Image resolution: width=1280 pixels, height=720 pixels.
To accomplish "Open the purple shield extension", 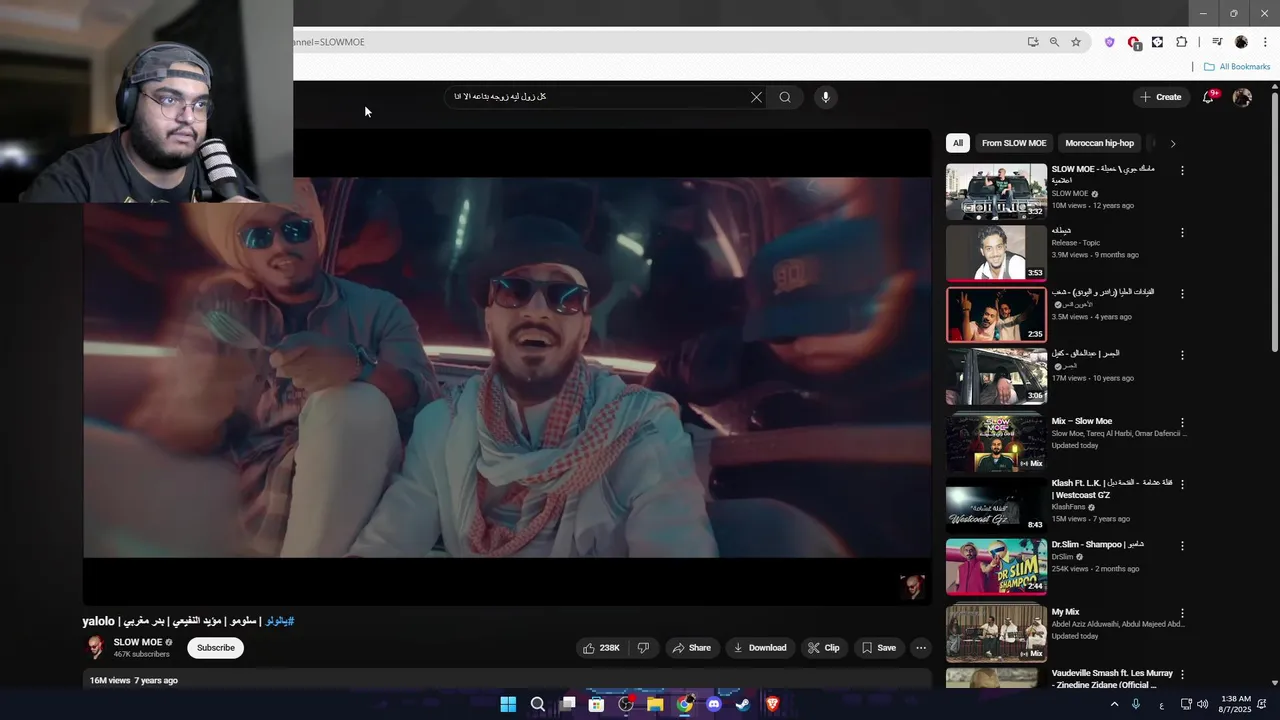I will click(x=1109, y=42).
